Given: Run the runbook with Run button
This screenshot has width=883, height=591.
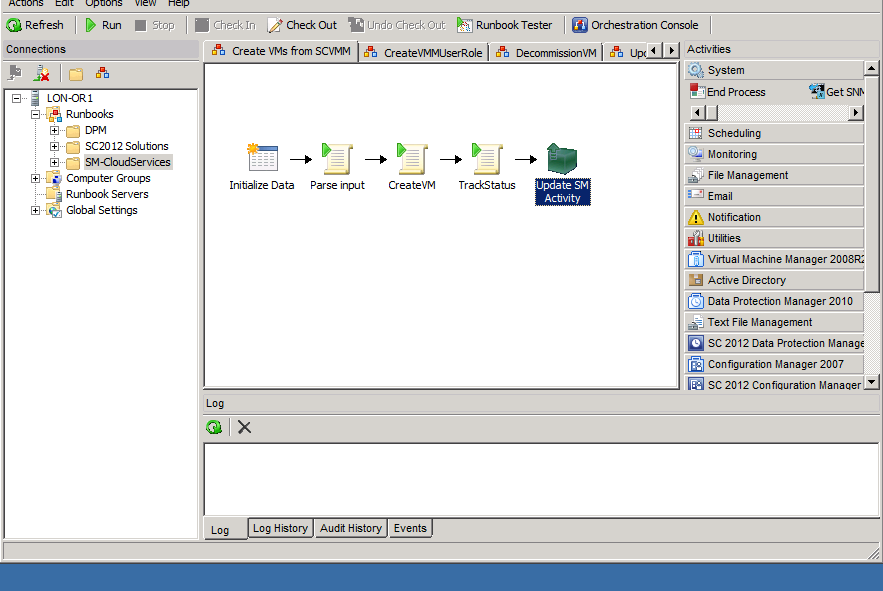Looking at the screenshot, I should (x=104, y=25).
